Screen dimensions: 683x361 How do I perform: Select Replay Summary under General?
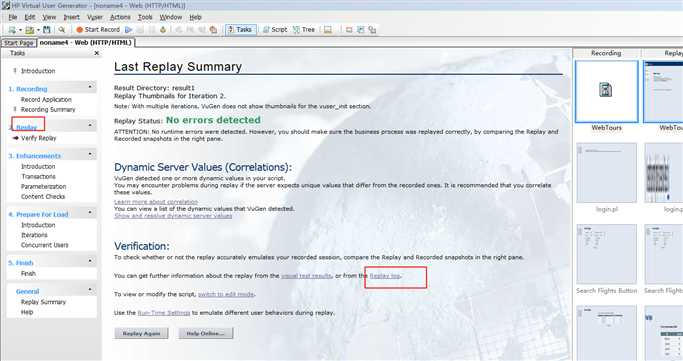click(x=44, y=302)
